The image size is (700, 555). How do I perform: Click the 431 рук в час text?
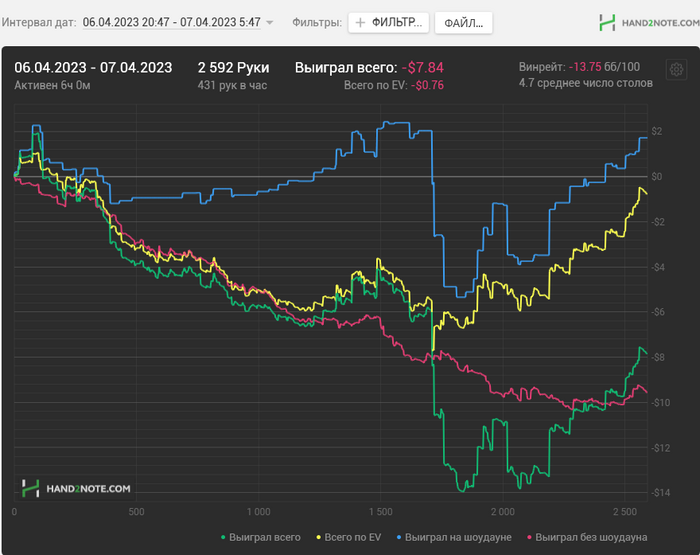click(232, 85)
